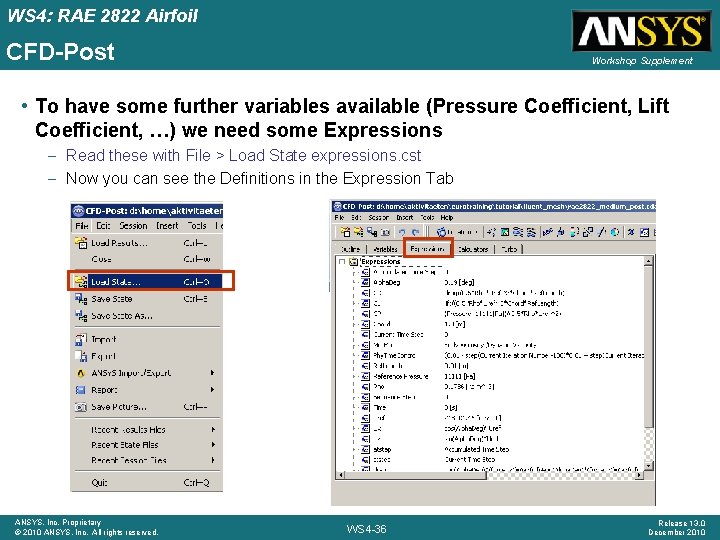The image size is (720, 540).
Task: Choose Import from the File menu
Action: (x=146, y=339)
